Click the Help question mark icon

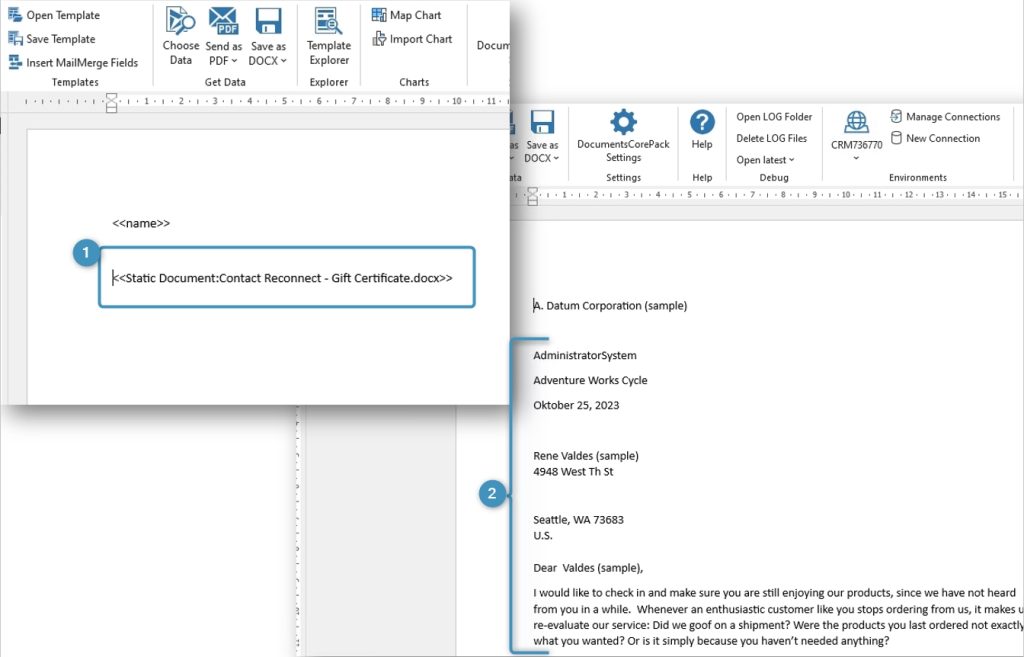(x=702, y=121)
